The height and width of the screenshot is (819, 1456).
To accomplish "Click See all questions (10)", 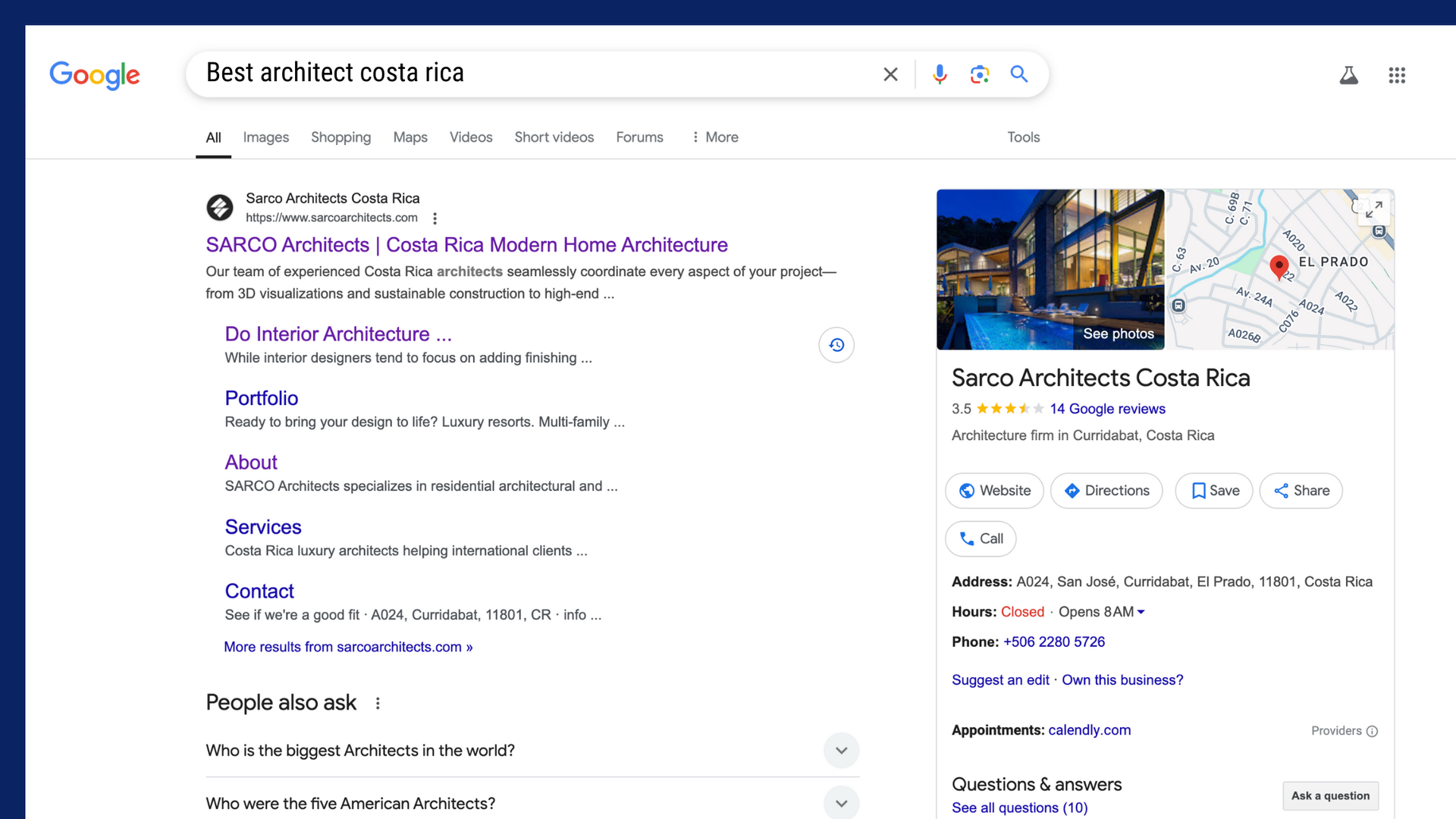I will 1019,808.
